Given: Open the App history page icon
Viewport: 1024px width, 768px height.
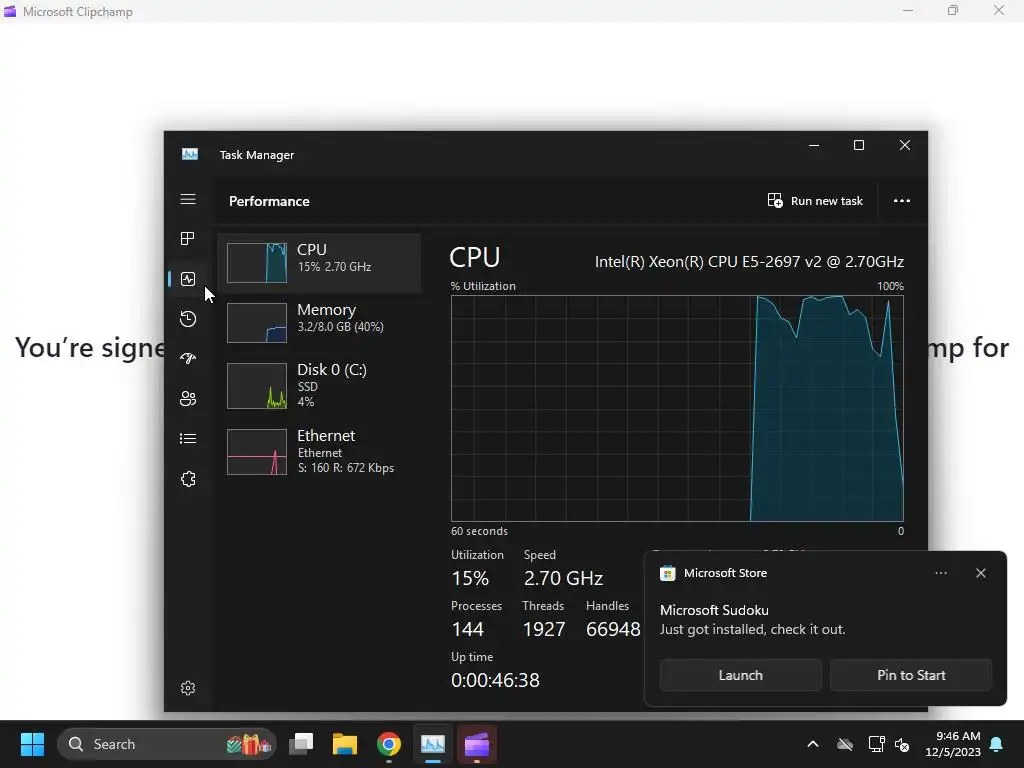Looking at the screenshot, I should (188, 319).
